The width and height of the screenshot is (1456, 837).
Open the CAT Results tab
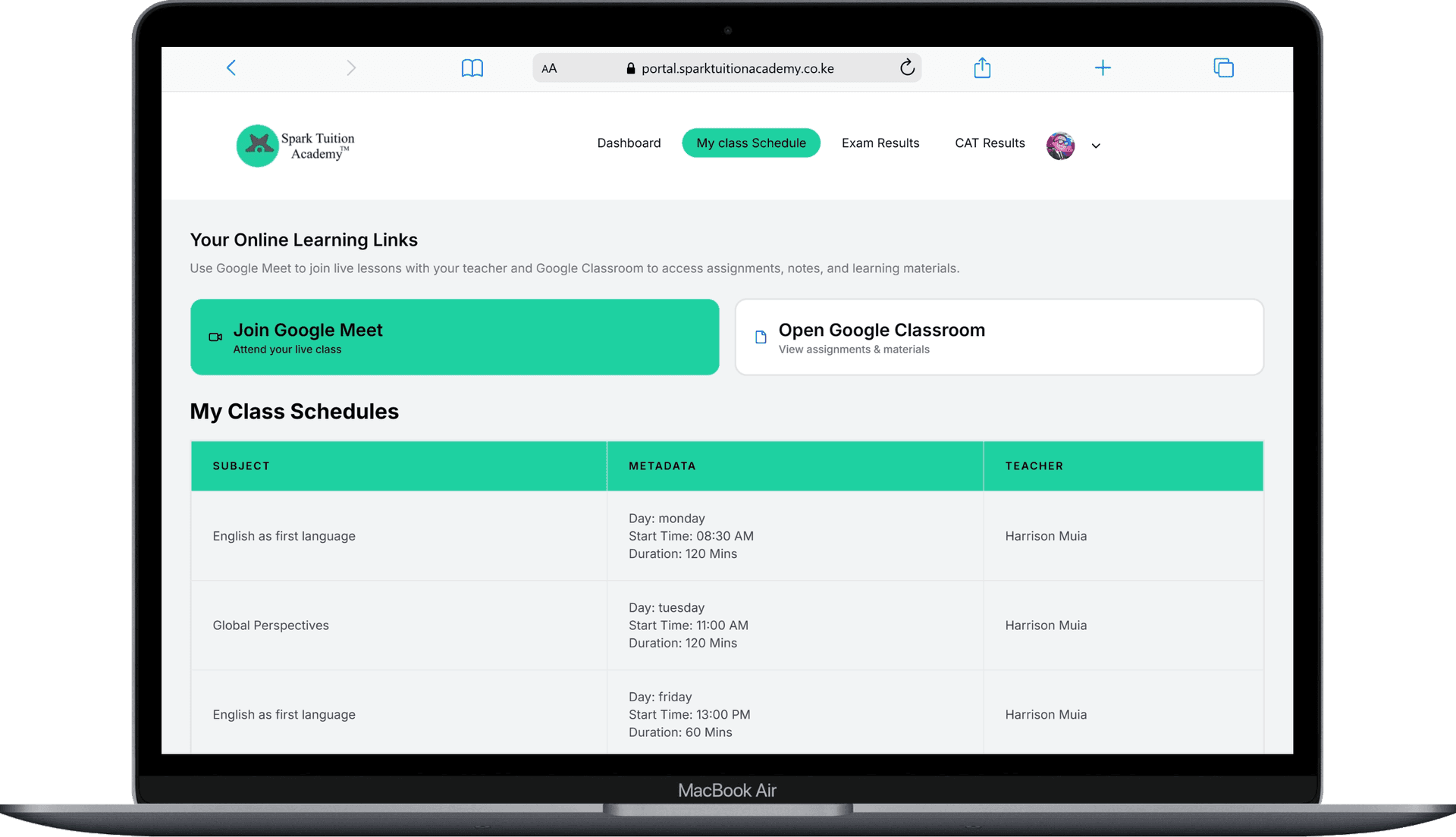pyautogui.click(x=990, y=143)
